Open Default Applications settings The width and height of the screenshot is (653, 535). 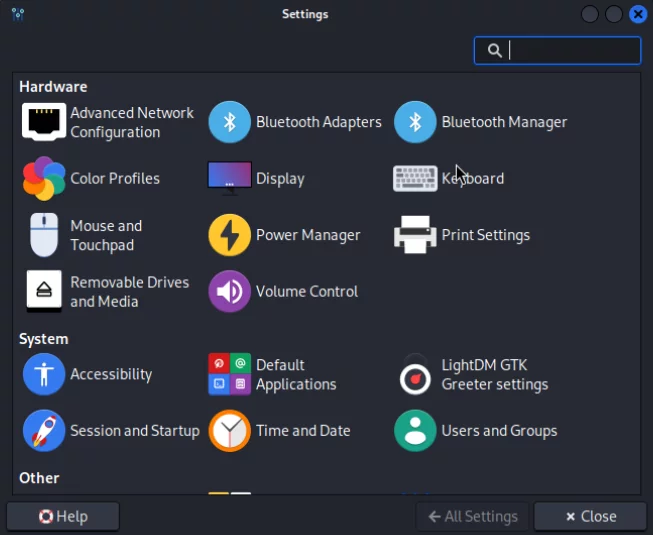[x=273, y=375]
